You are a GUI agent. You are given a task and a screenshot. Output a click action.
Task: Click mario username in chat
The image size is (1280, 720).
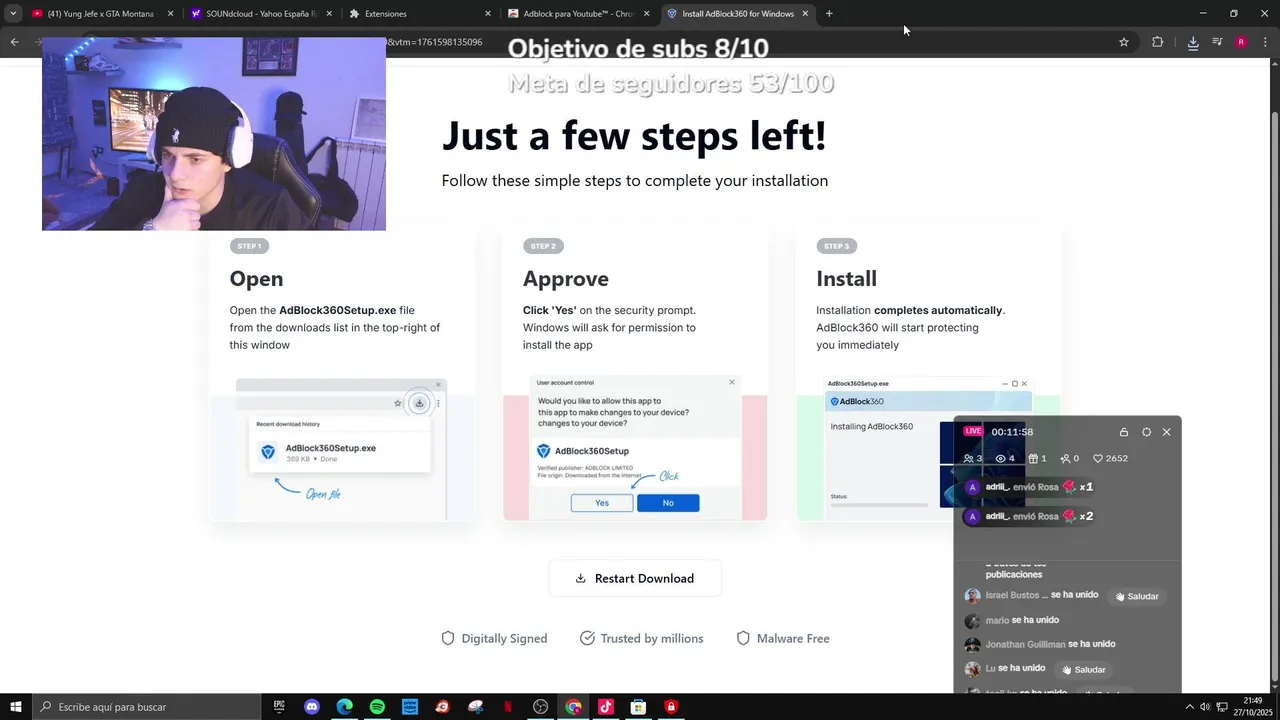click(997, 620)
